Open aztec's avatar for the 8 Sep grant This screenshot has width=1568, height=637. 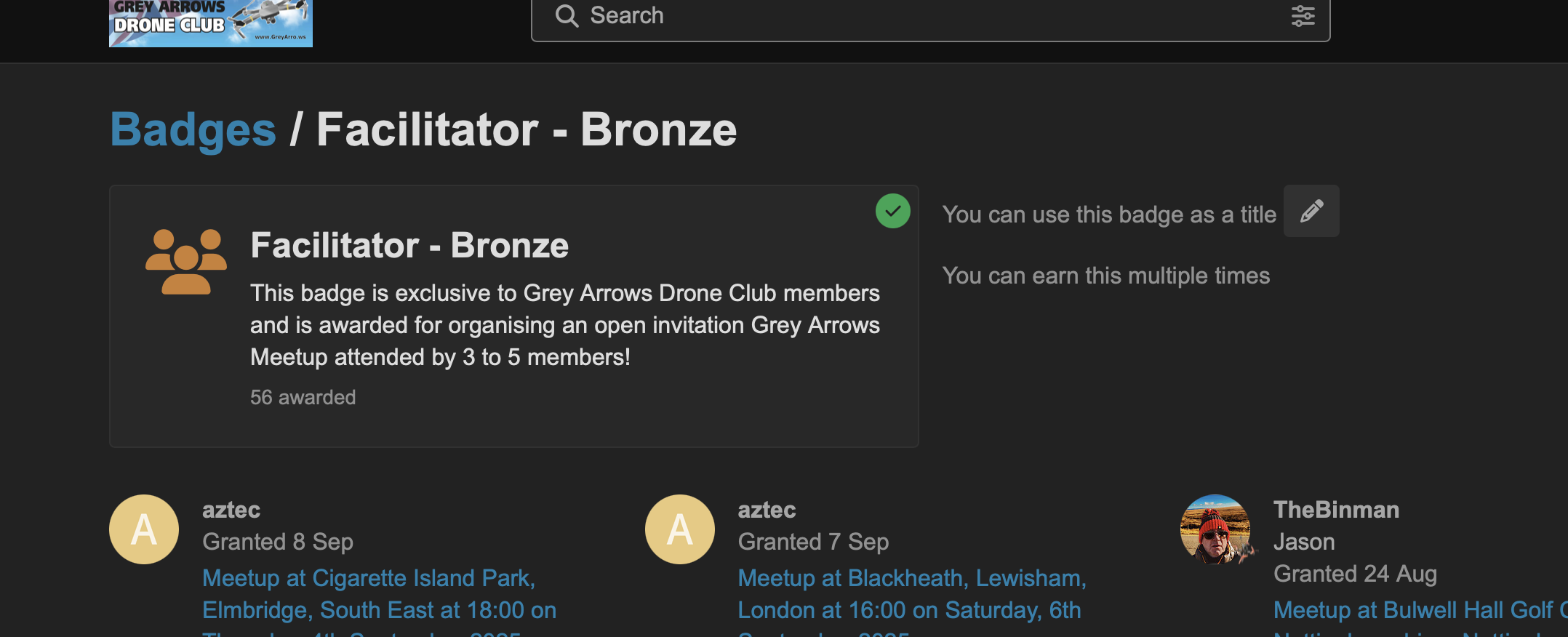tap(144, 529)
